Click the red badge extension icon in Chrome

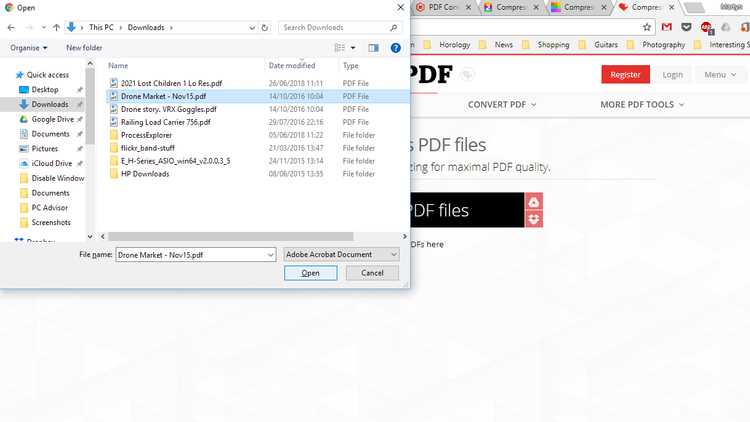706,28
